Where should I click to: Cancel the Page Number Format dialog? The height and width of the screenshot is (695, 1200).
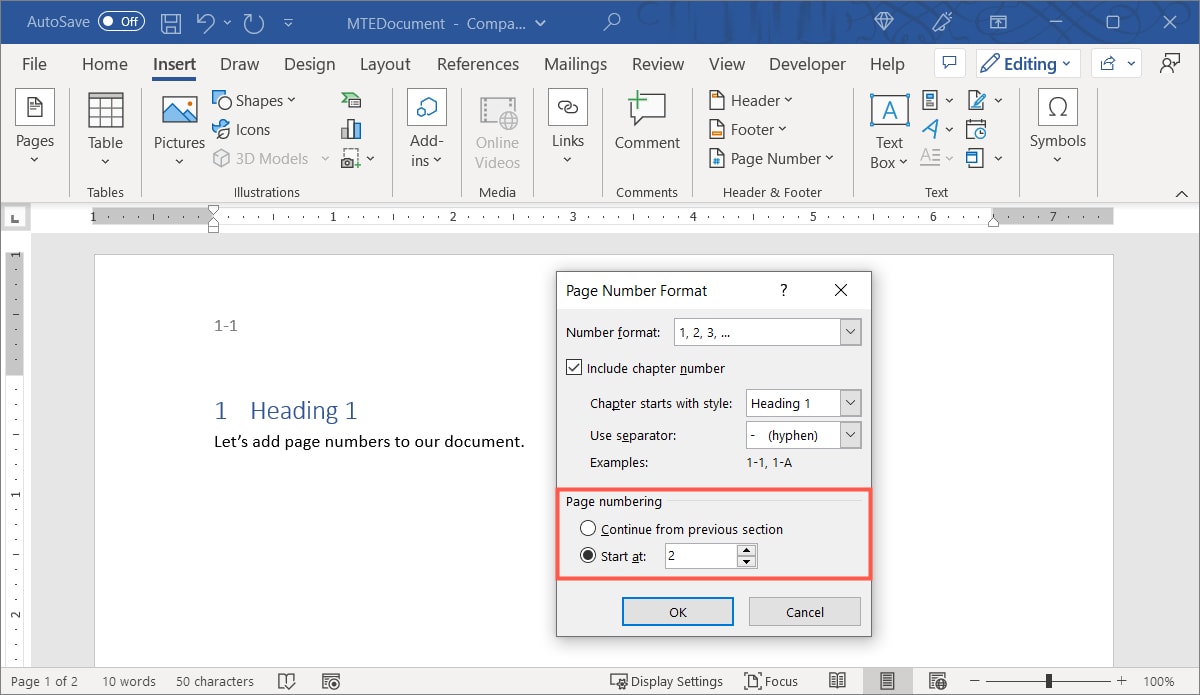click(x=804, y=611)
